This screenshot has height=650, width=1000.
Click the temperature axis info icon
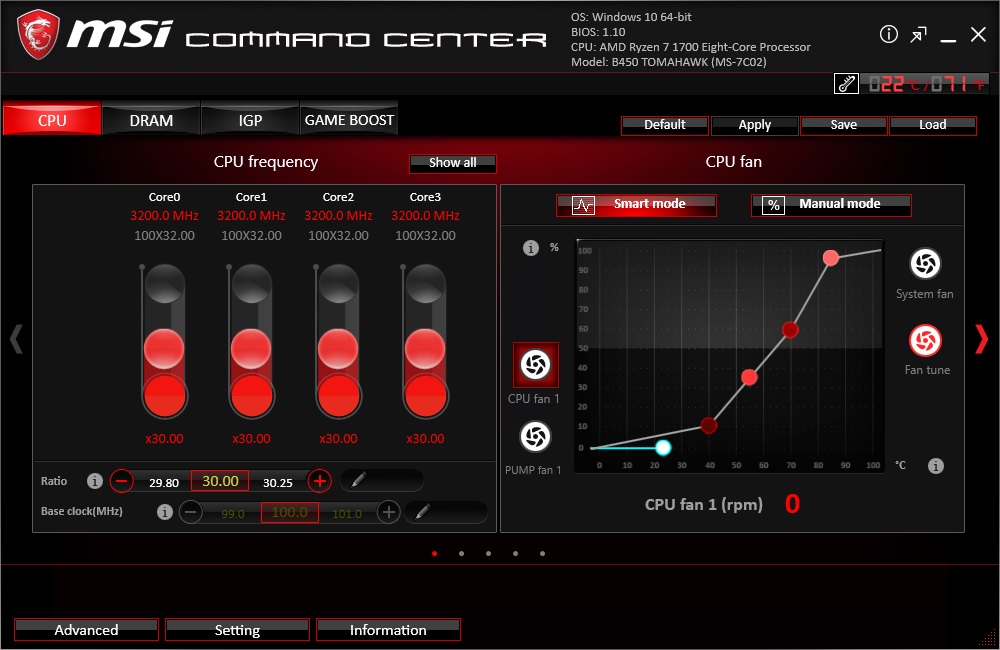pyautogui.click(x=936, y=466)
